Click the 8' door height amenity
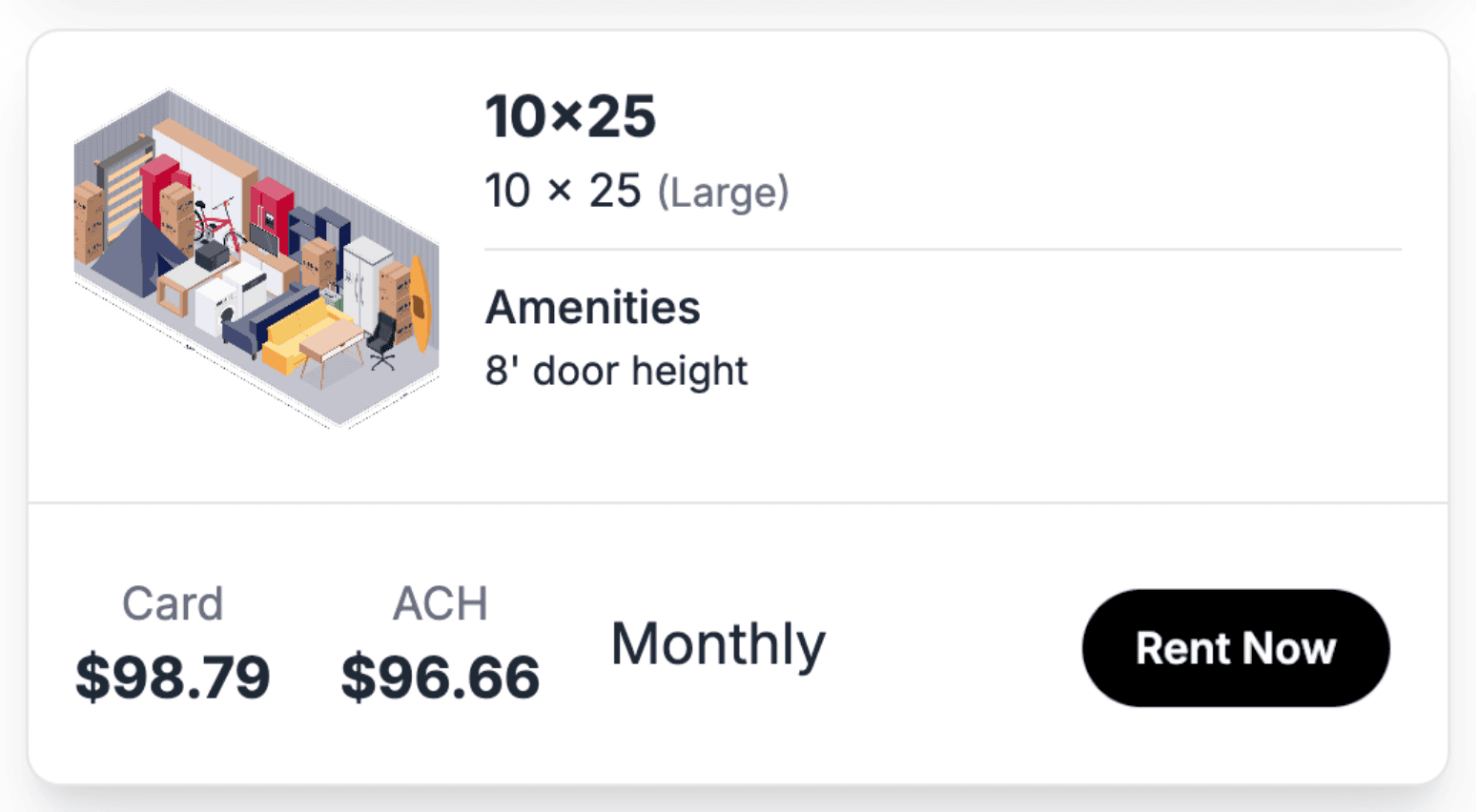This screenshot has height=812, width=1479. tap(616, 371)
